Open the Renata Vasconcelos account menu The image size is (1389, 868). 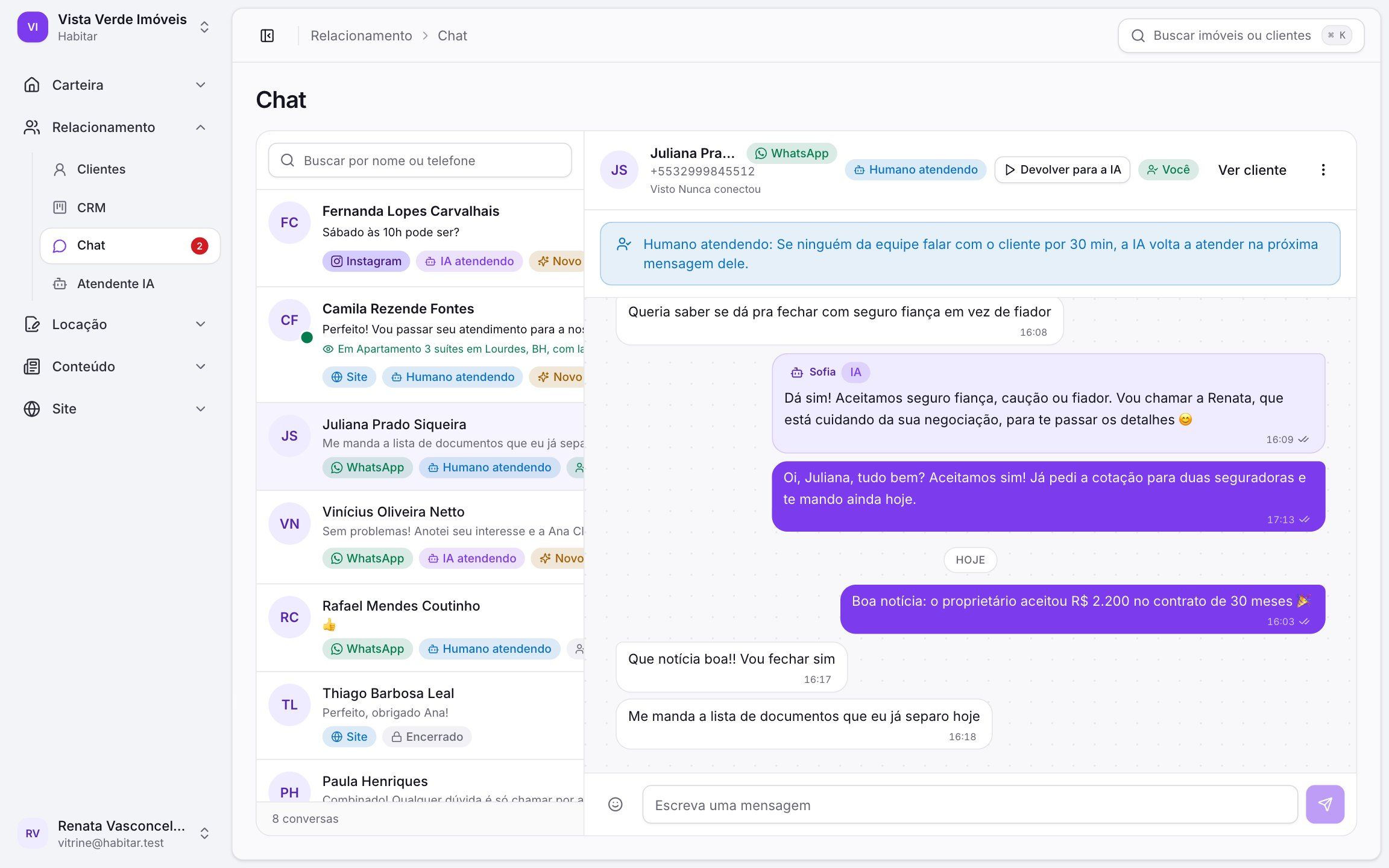click(115, 833)
